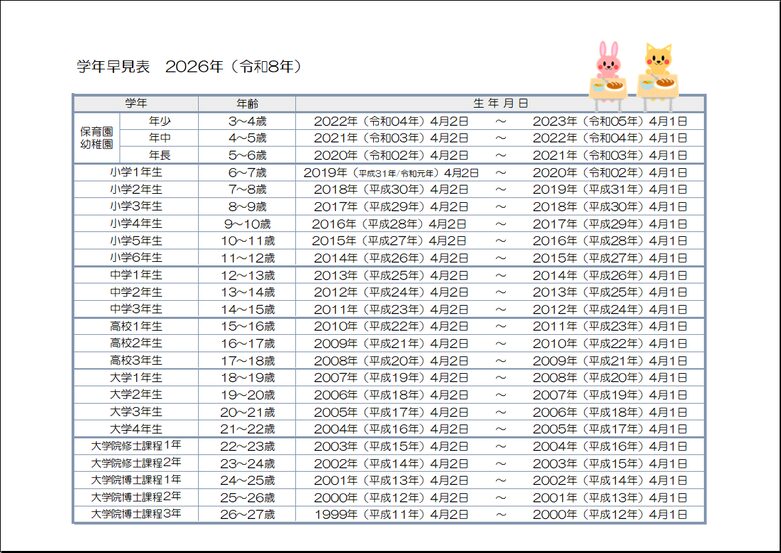The height and width of the screenshot is (553, 781).
Task: Select the 大学院修士課程1年 cell
Action: [x=136, y=446]
